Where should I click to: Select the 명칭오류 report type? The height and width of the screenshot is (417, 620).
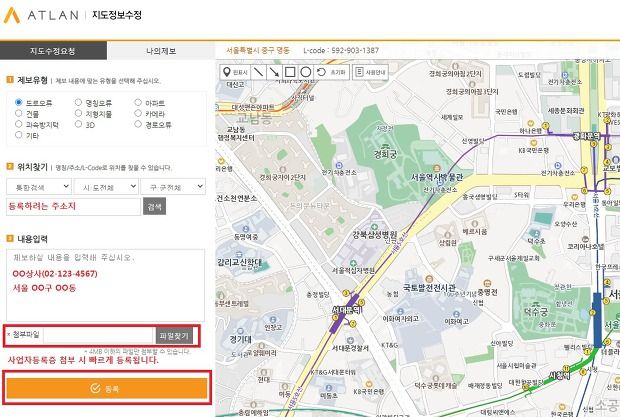78,102
